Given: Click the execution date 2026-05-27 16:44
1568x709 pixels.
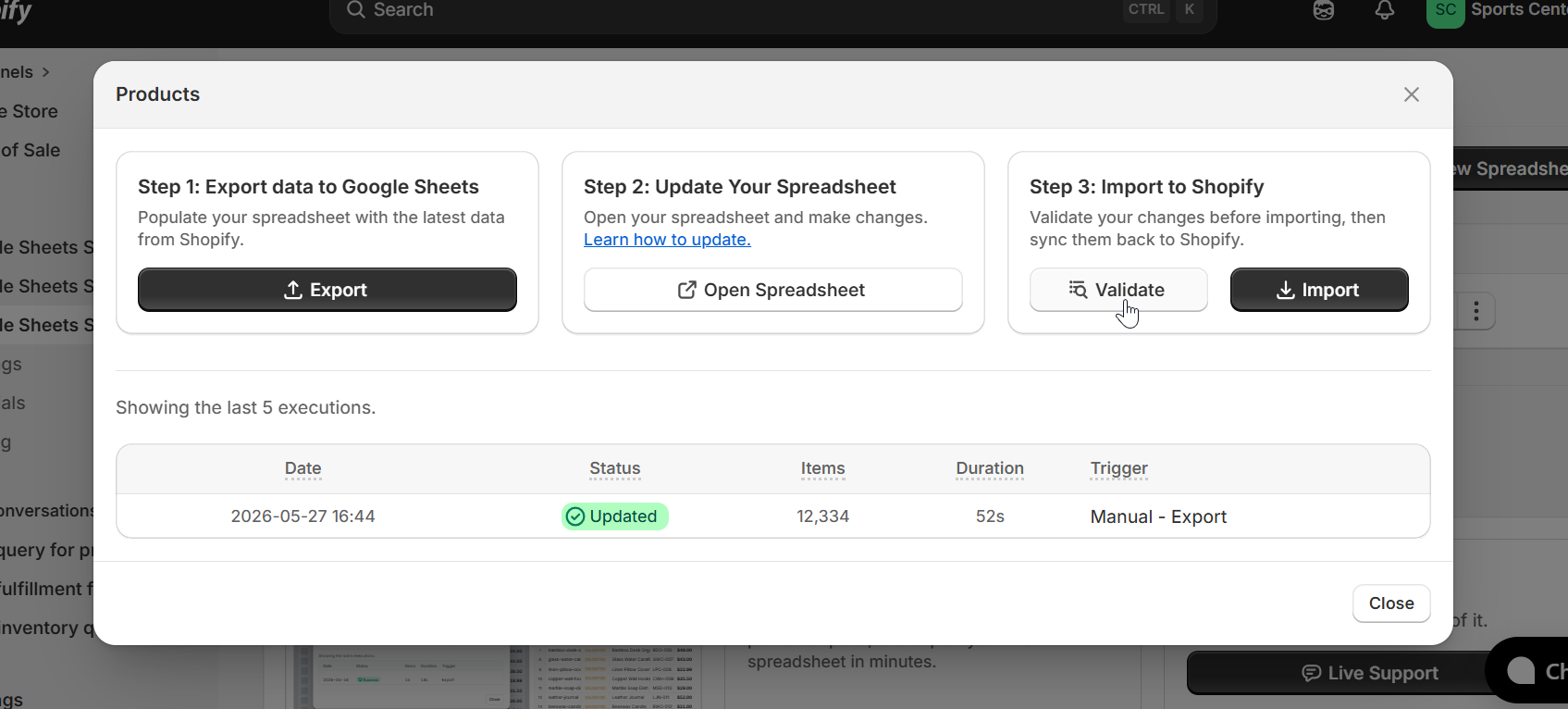Looking at the screenshot, I should [302, 516].
